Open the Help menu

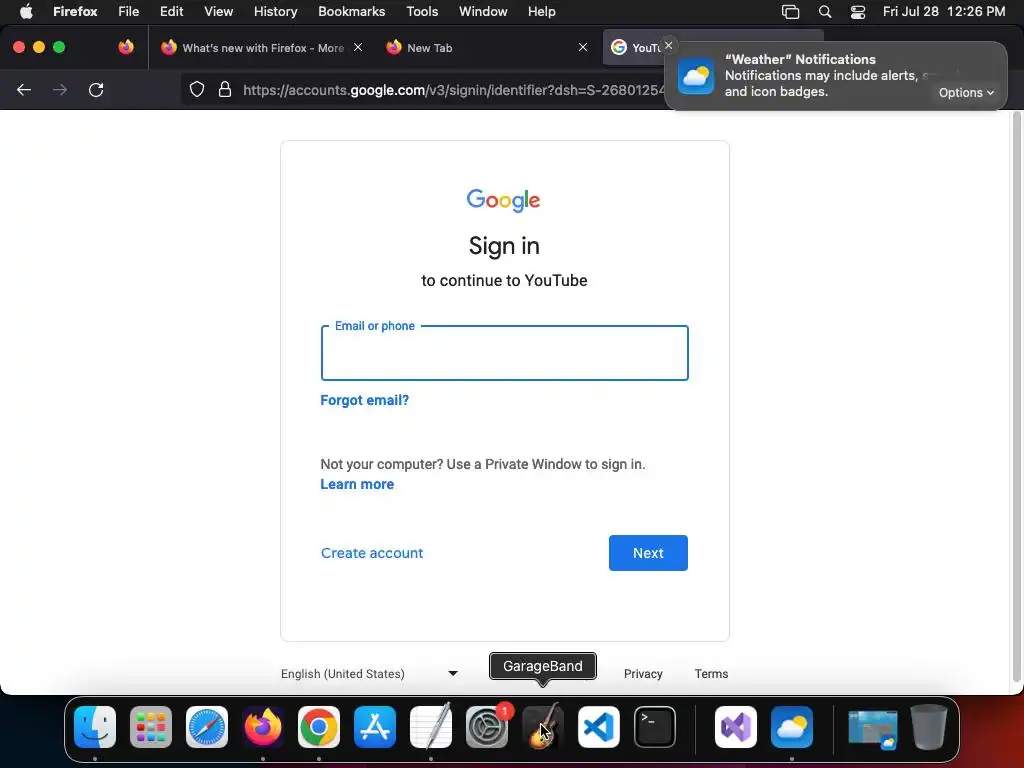pos(541,12)
